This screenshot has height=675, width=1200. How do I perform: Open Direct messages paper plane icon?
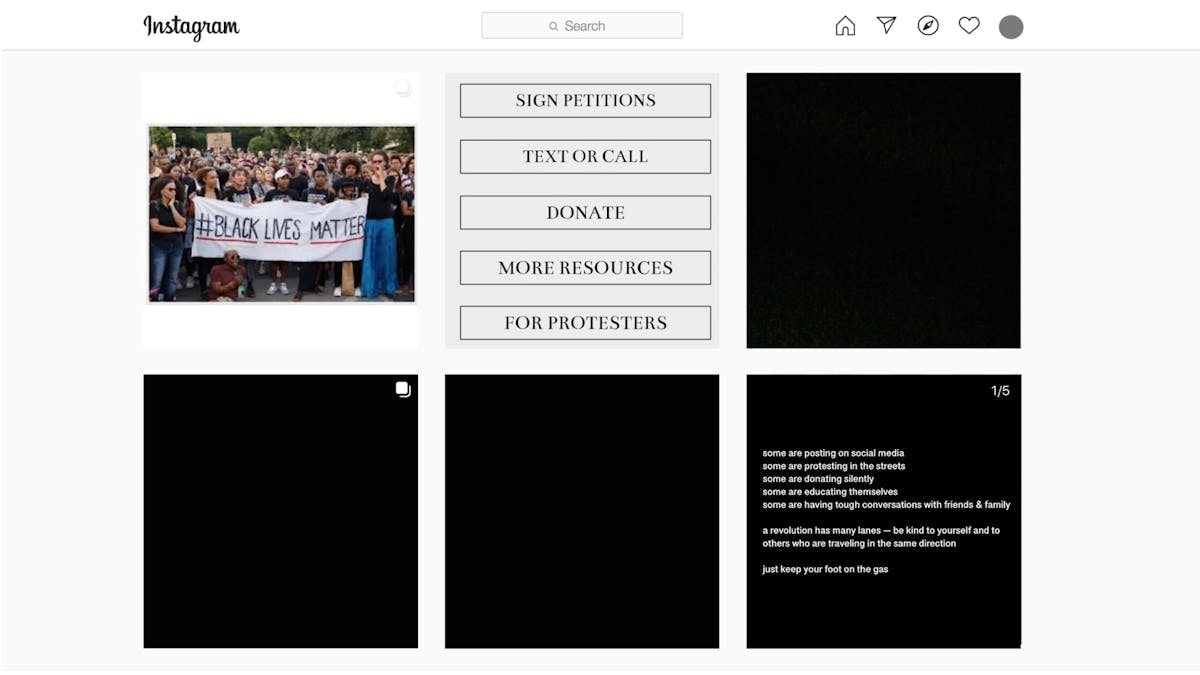click(886, 26)
